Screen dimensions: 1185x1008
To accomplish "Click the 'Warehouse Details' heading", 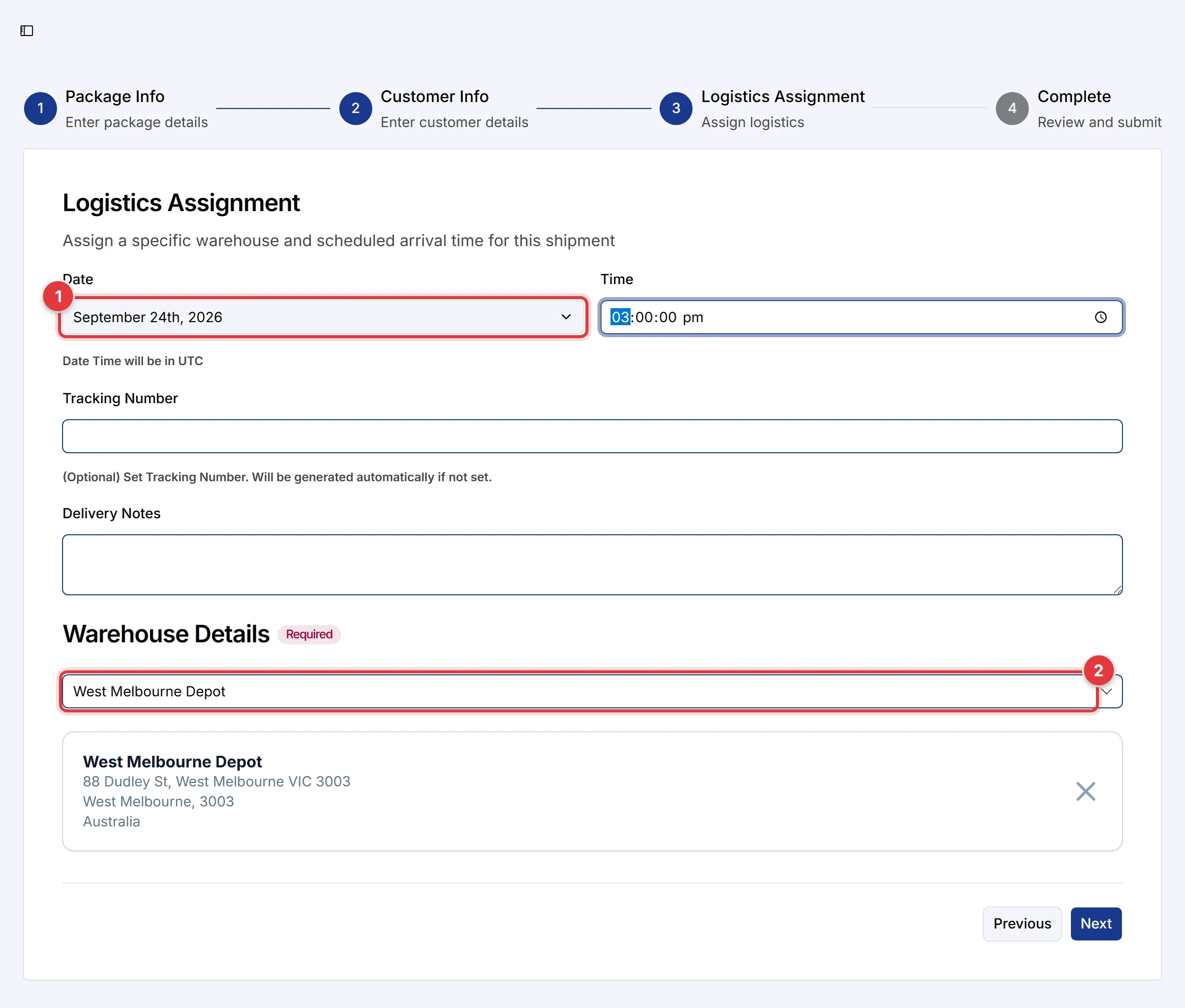I will pyautogui.click(x=166, y=634).
